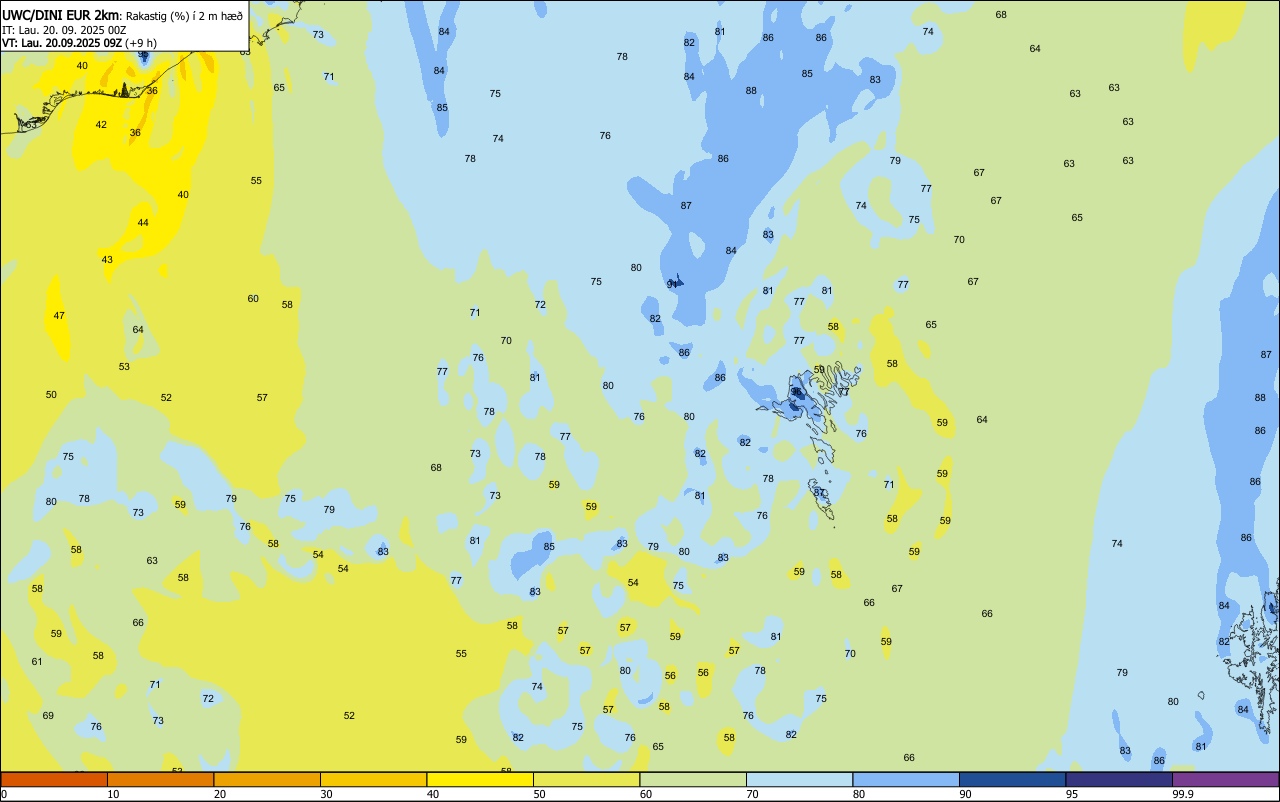Select the 80–90% medium blue legend swatch

pos(906,779)
